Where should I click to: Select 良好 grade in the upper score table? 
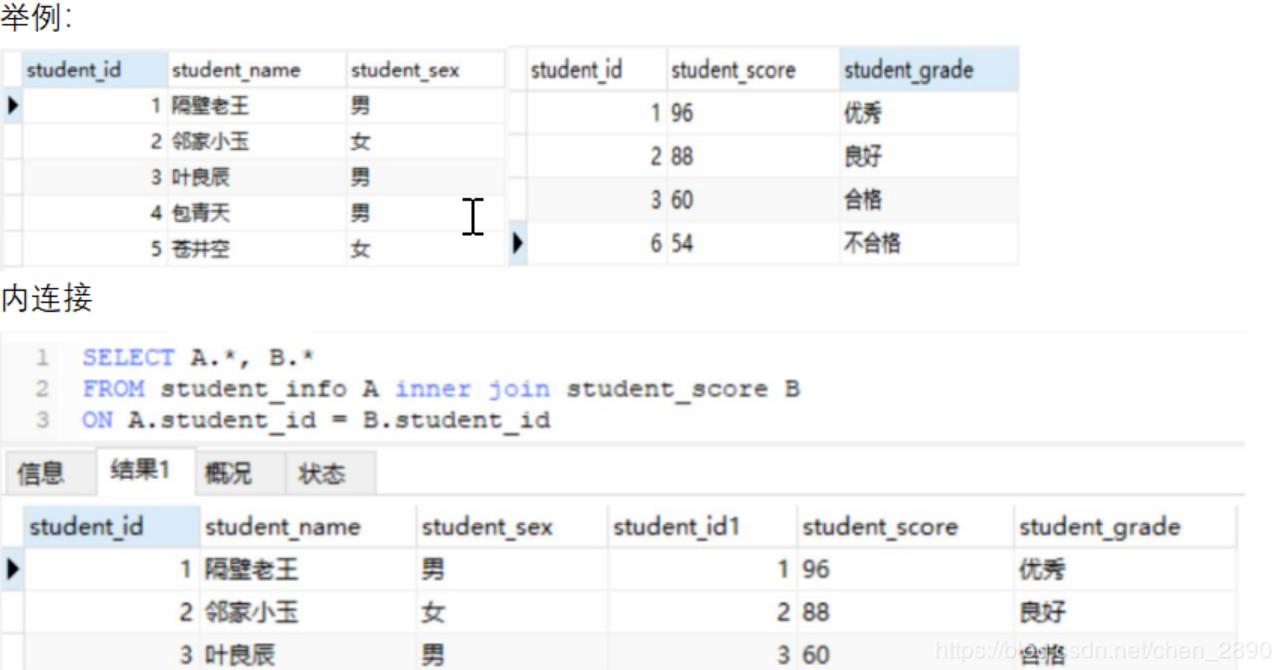[929, 157]
